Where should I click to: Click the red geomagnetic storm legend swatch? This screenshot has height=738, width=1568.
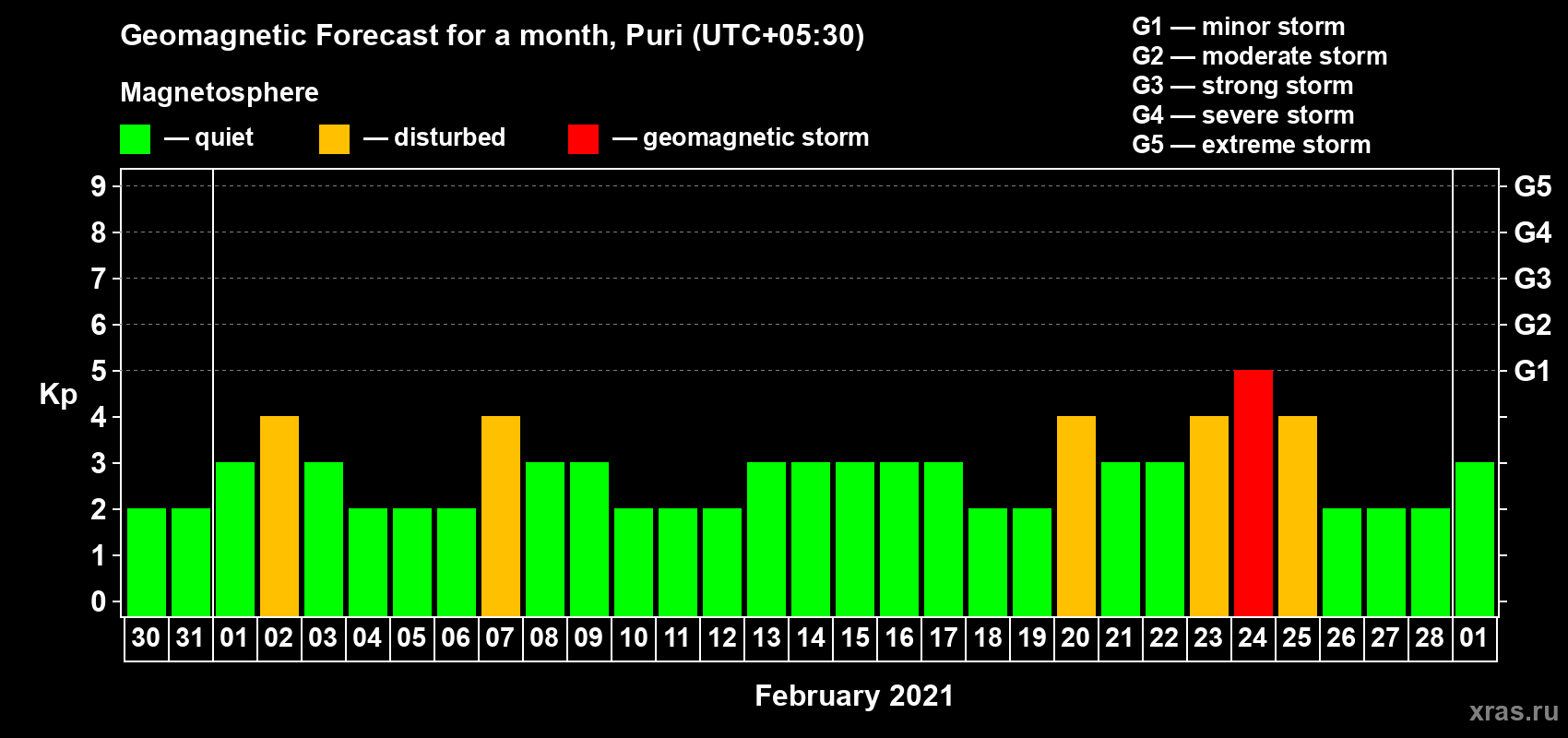583,139
